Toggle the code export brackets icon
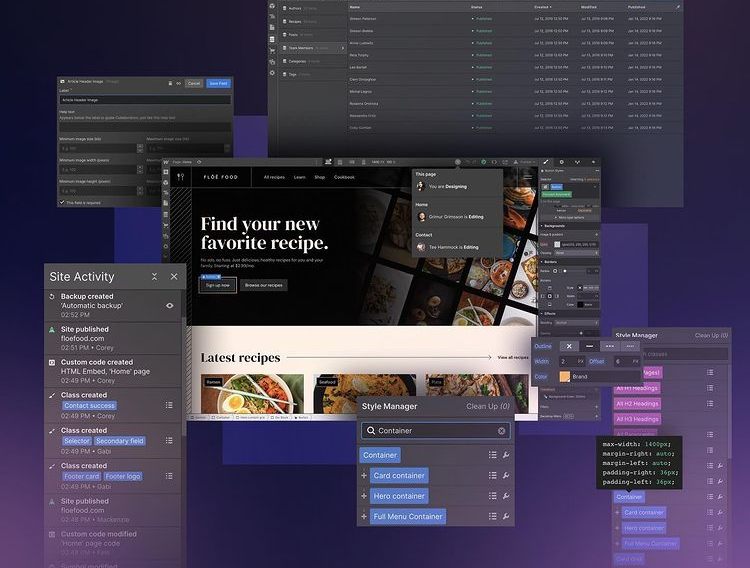Image resolution: width=750 pixels, height=568 pixels. click(x=495, y=162)
